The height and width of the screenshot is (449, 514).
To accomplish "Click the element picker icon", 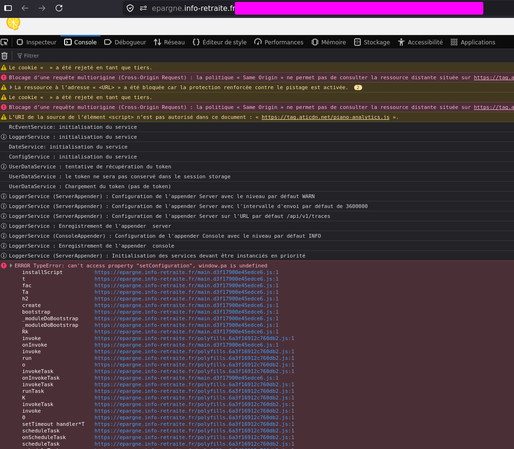I will point(4,42).
